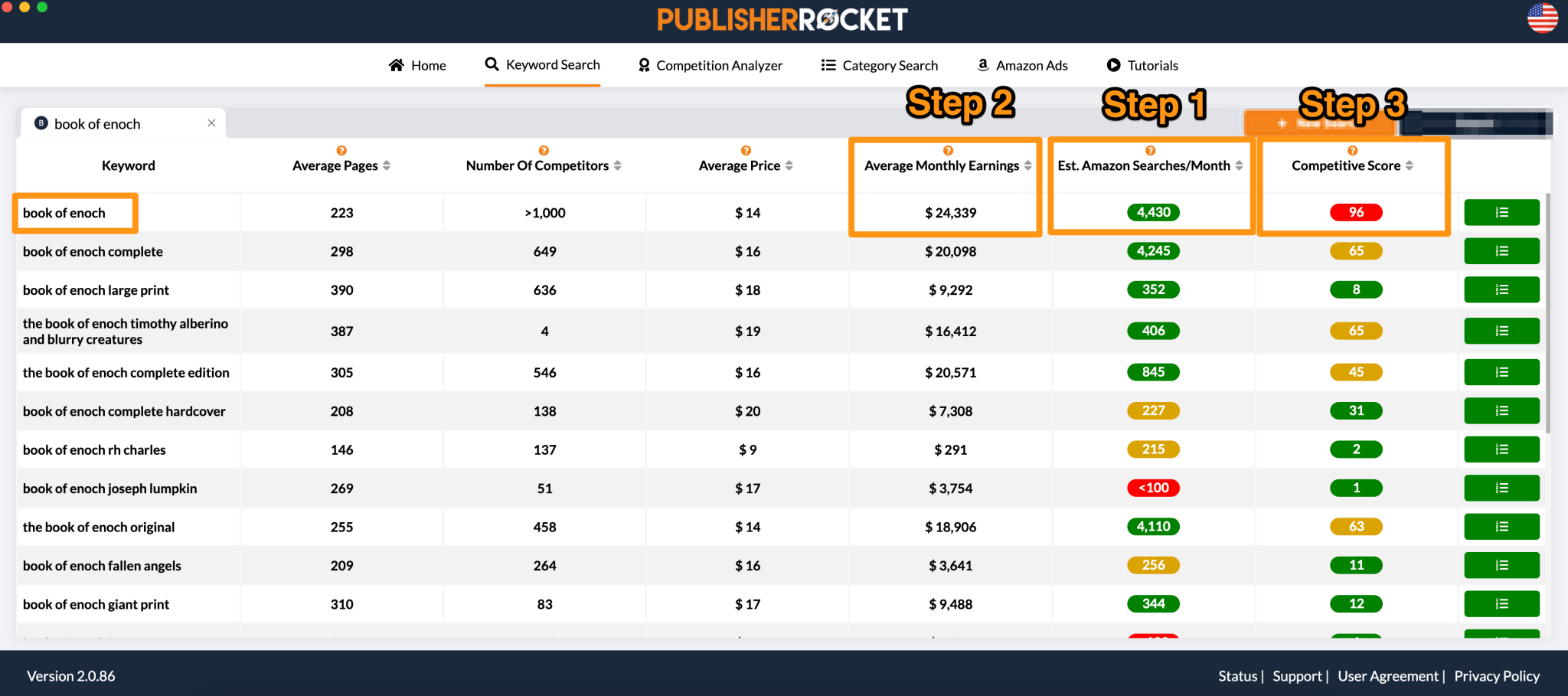Click the US flag country selector icon
This screenshot has height=696, width=1568.
point(1542,18)
